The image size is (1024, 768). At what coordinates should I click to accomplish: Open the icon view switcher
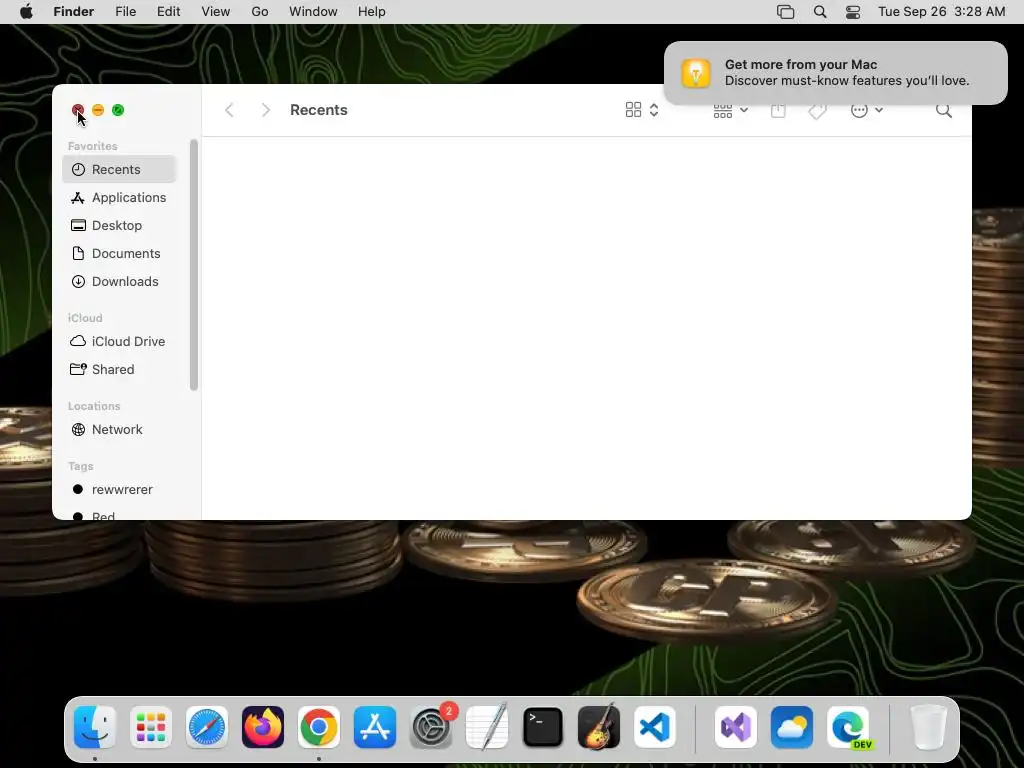click(x=641, y=110)
